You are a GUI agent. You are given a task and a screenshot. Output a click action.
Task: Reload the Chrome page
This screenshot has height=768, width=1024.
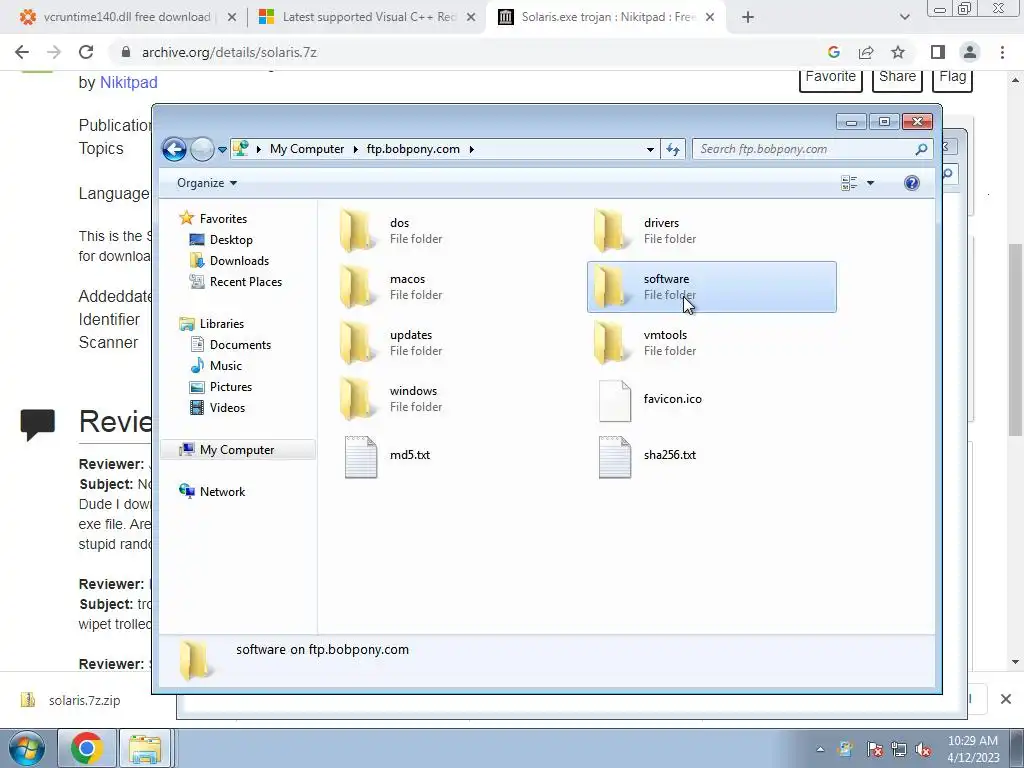click(x=86, y=52)
